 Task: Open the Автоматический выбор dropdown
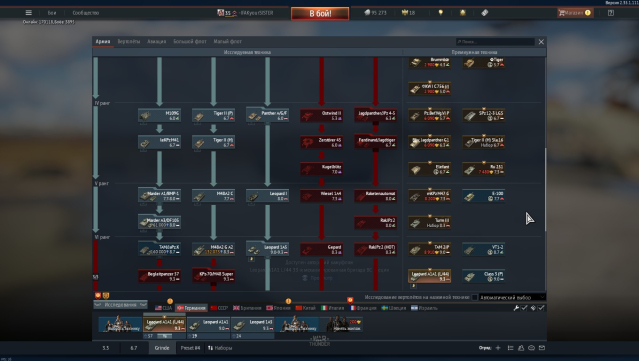512,297
